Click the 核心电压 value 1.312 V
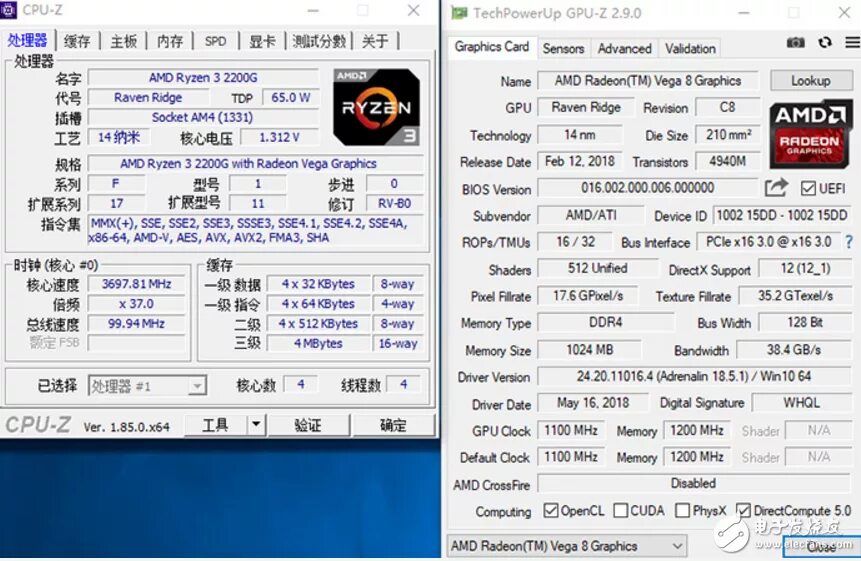The width and height of the screenshot is (861, 561). pyautogui.click(x=279, y=137)
